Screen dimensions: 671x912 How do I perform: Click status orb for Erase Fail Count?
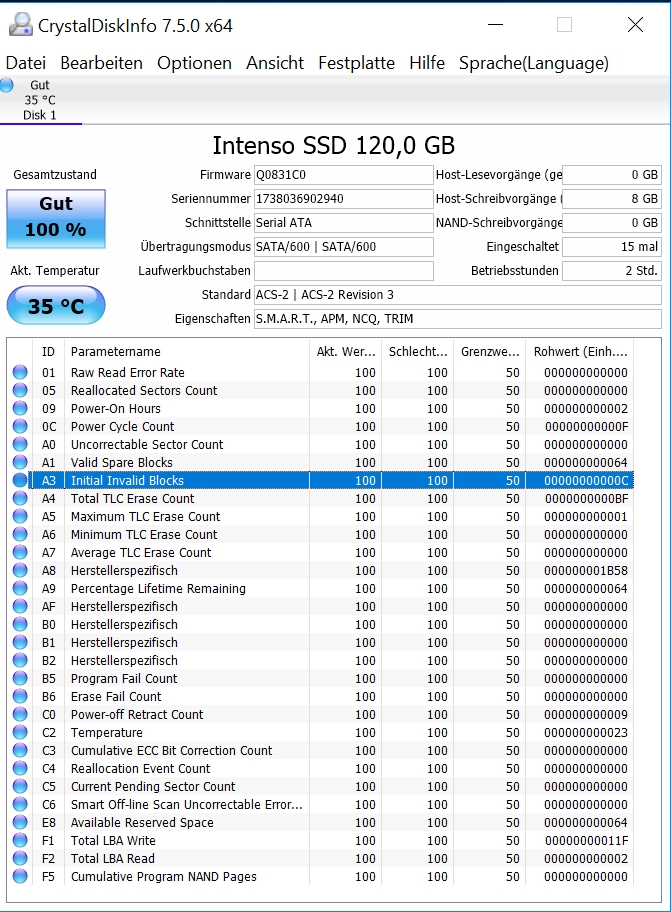pyautogui.click(x=20, y=696)
